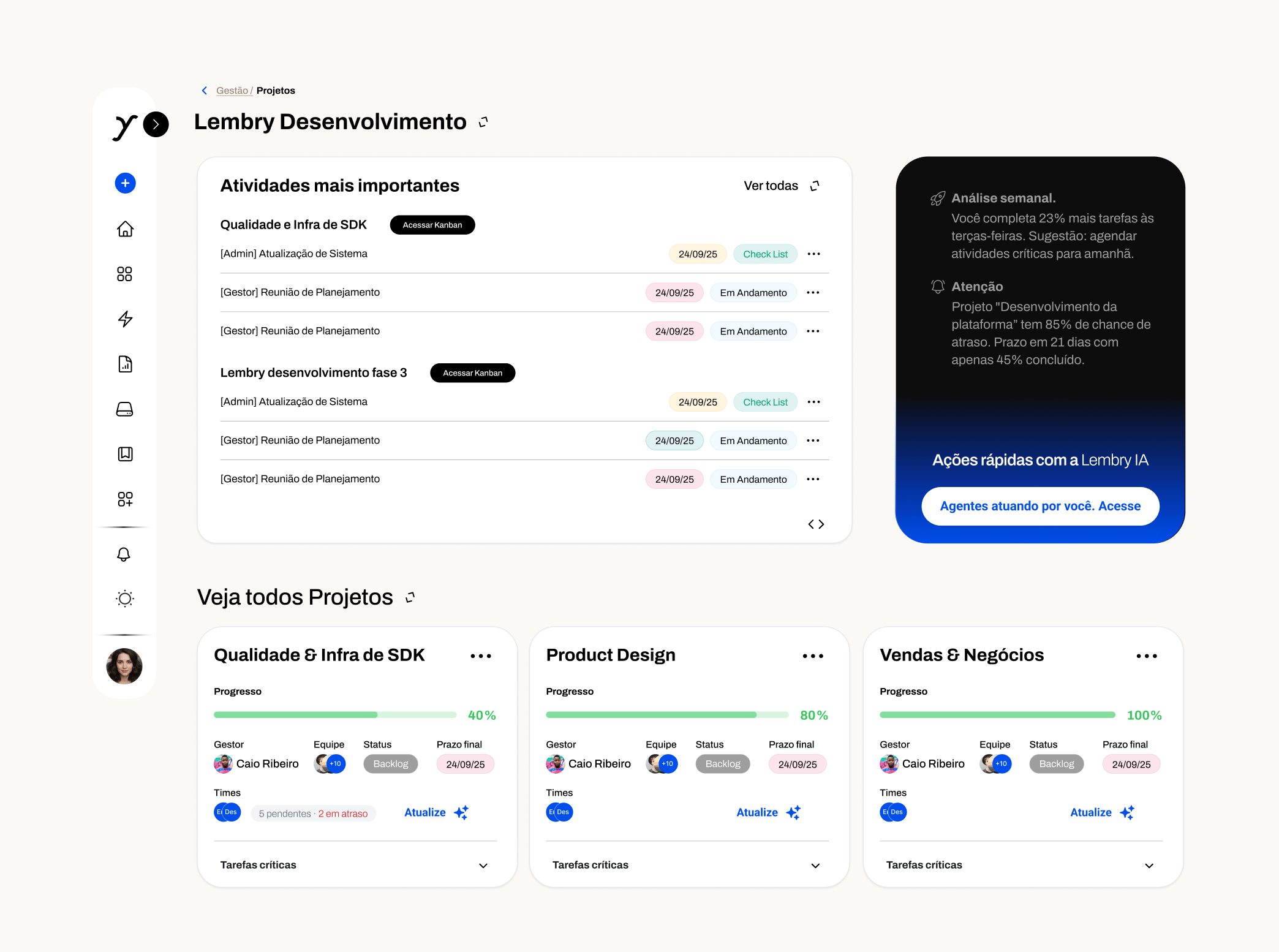Open the bookmark sidebar icon
The height and width of the screenshot is (952, 1279).
pos(125,454)
